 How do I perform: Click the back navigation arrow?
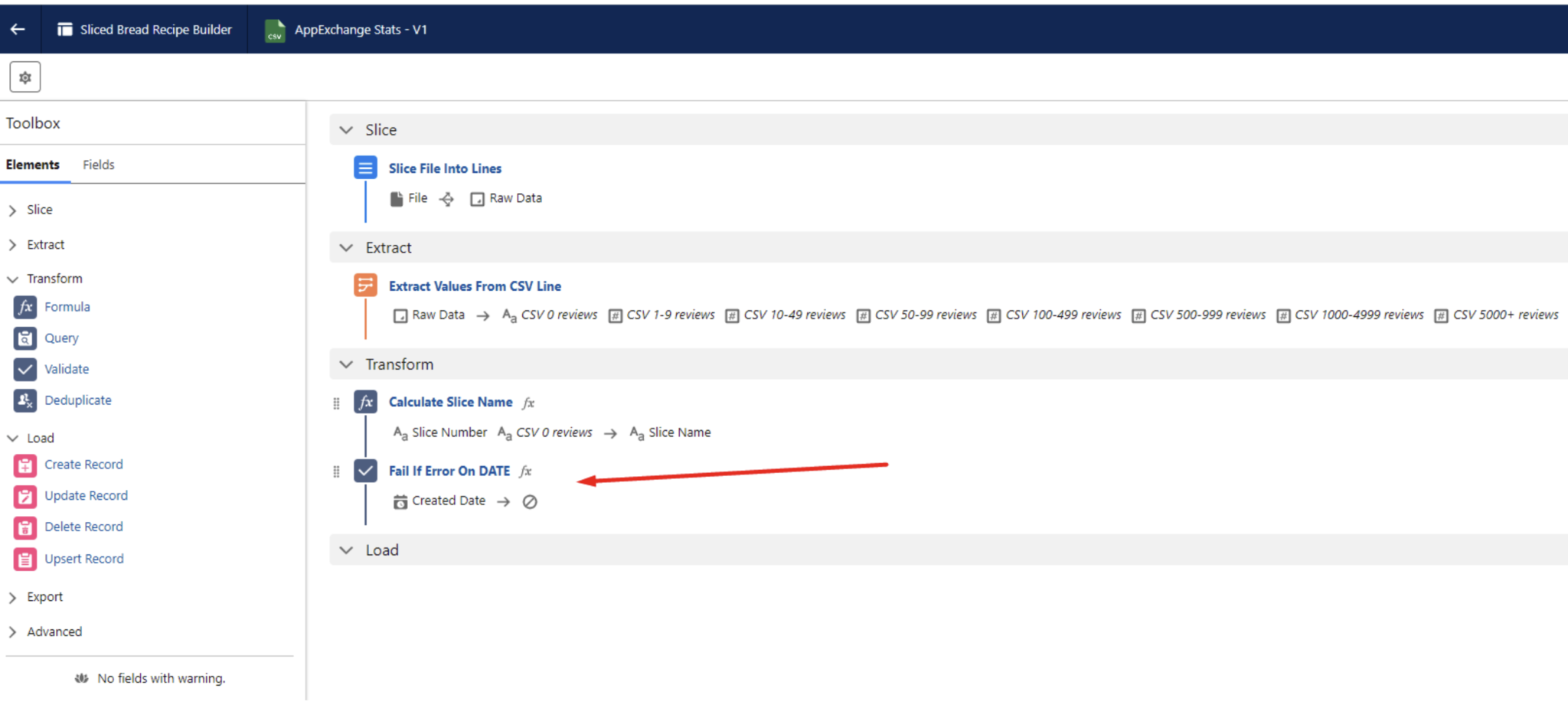[18, 28]
